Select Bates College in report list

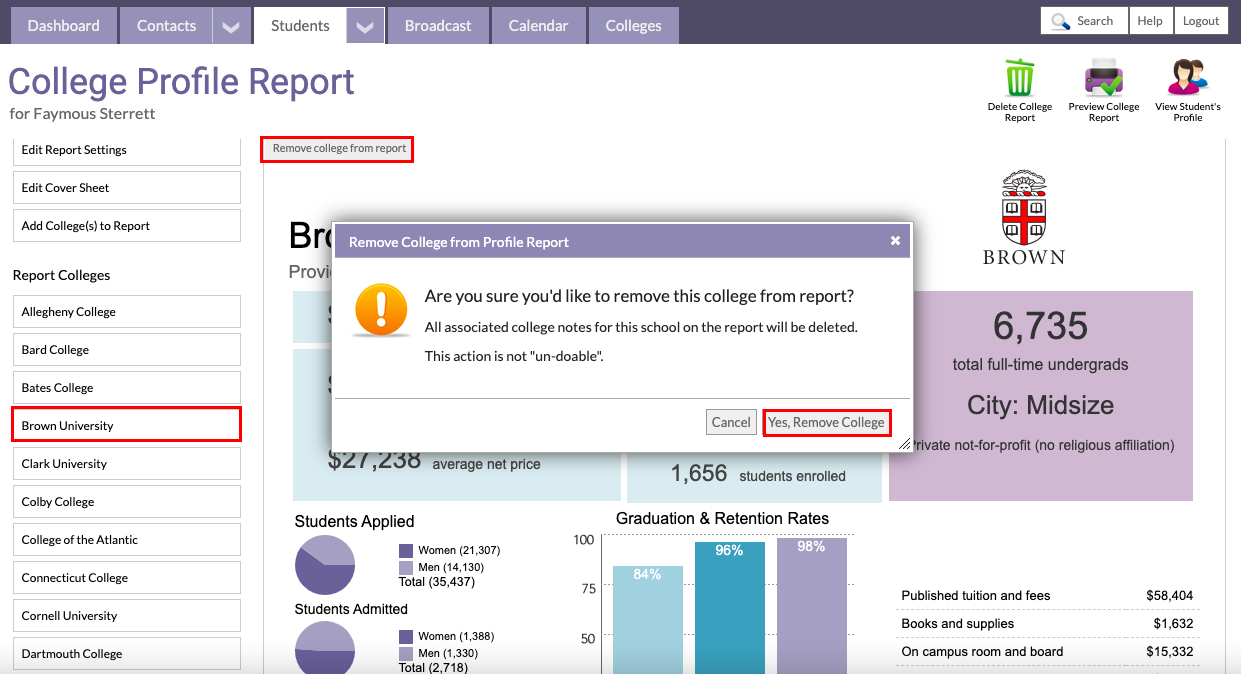(x=127, y=388)
